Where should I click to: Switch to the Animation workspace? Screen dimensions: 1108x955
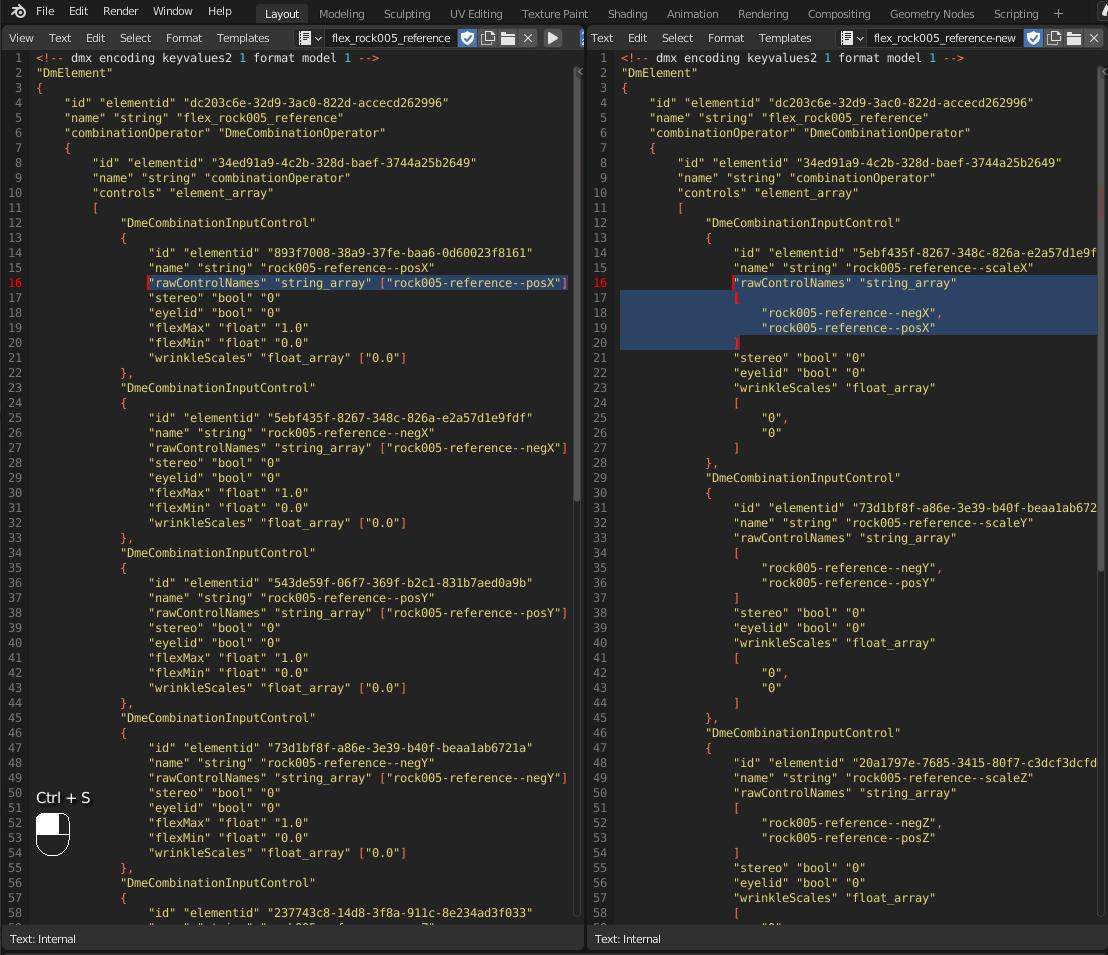pos(692,14)
